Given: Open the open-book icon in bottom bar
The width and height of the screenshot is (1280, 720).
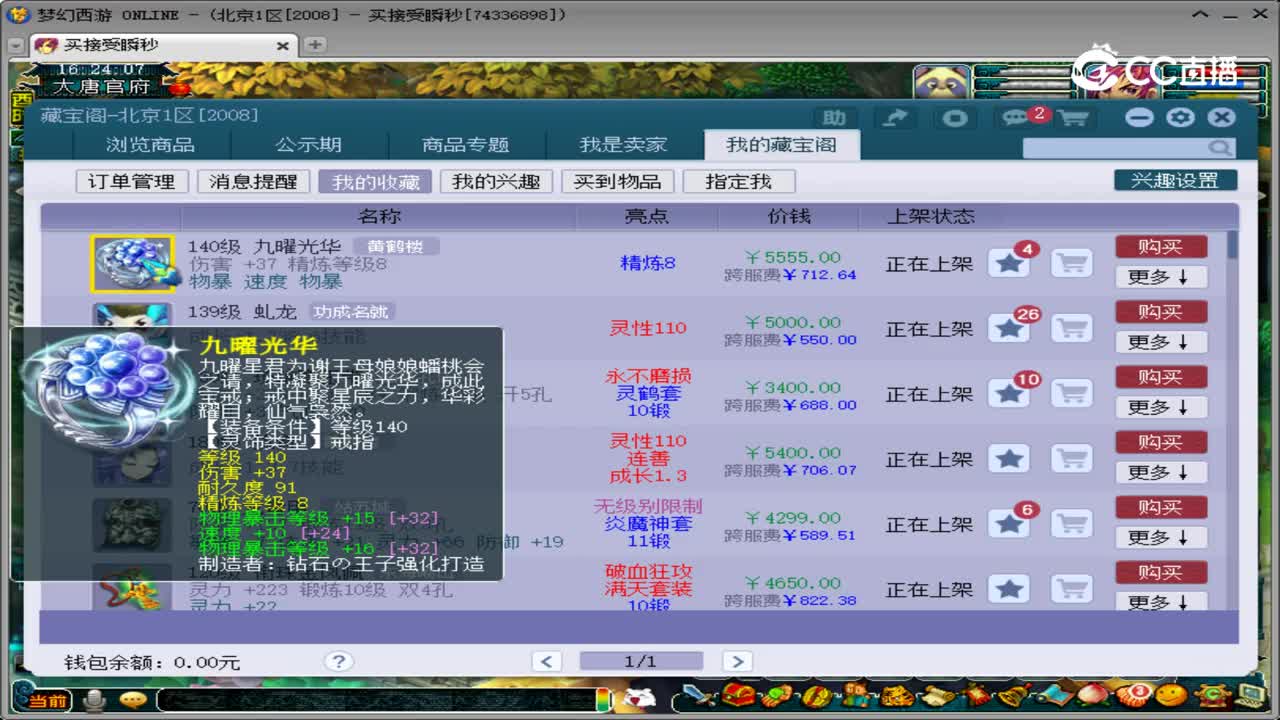Looking at the screenshot, I should [1054, 696].
